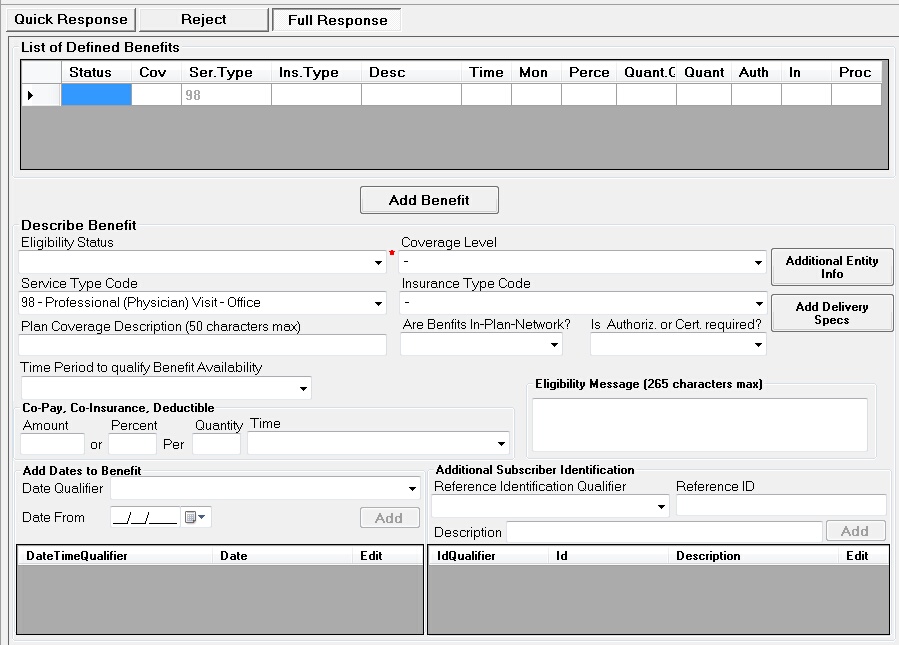The width and height of the screenshot is (899, 645).
Task: Open the Coverage Level dropdown
Action: pos(759,263)
